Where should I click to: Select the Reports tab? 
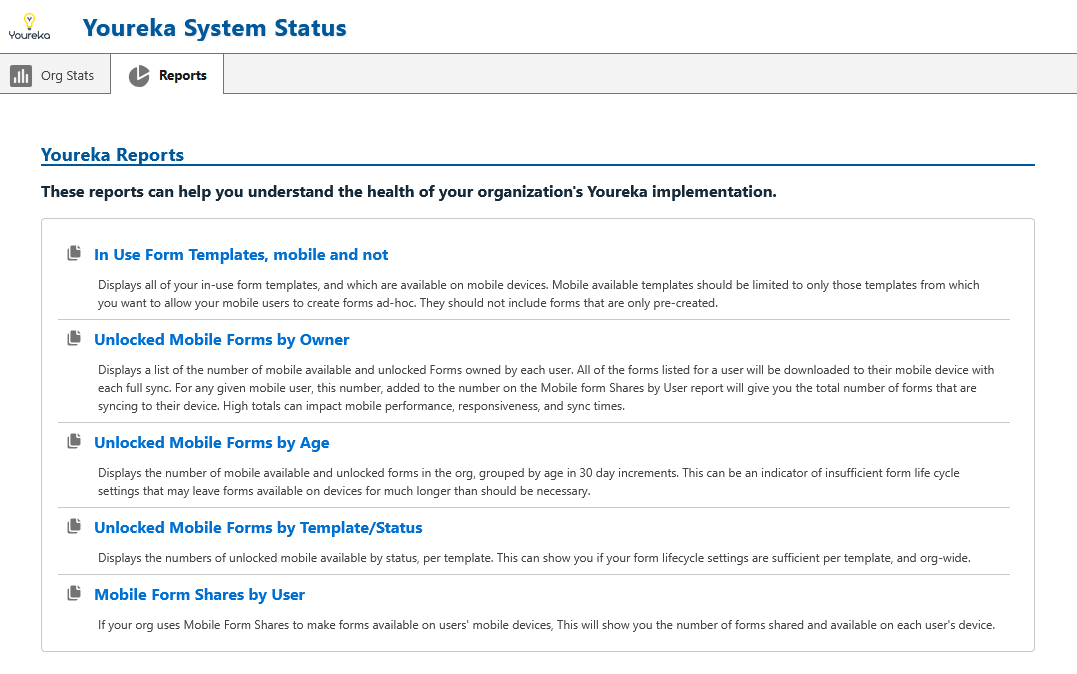point(167,74)
